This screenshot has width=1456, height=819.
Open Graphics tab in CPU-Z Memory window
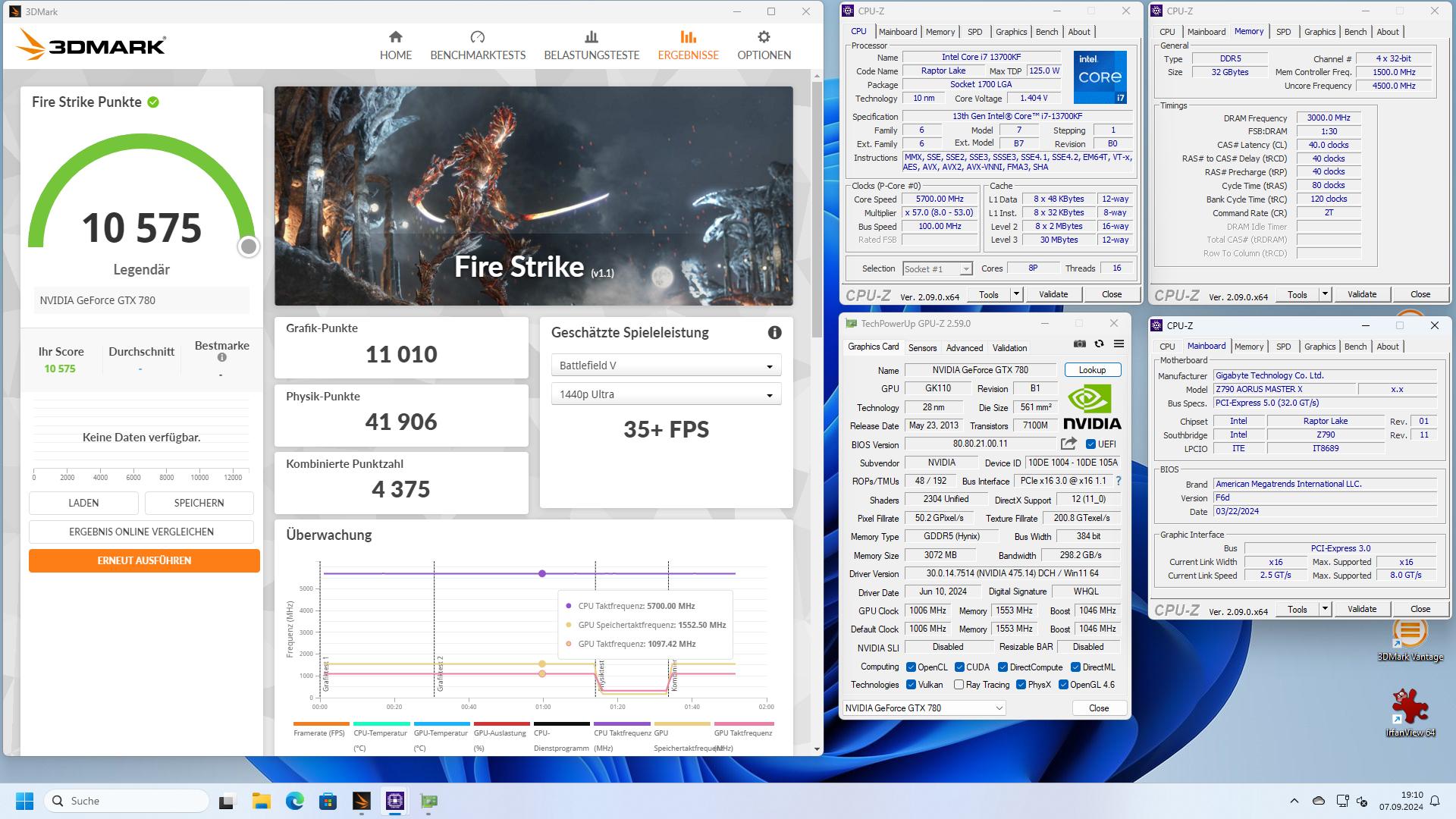point(1319,32)
